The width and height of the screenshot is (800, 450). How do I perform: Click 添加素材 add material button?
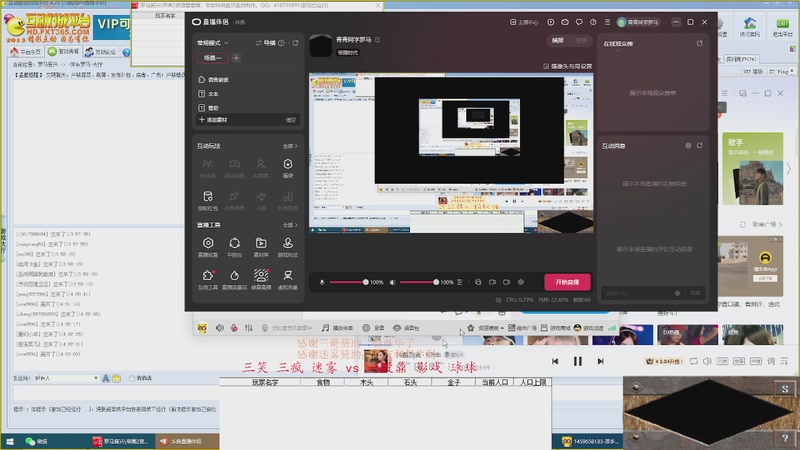[x=214, y=120]
